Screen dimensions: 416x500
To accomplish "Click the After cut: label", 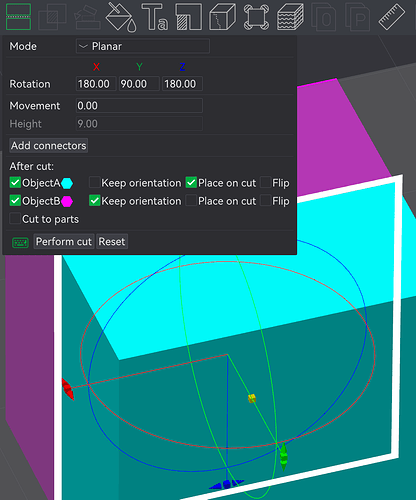I will (x=32, y=166).
